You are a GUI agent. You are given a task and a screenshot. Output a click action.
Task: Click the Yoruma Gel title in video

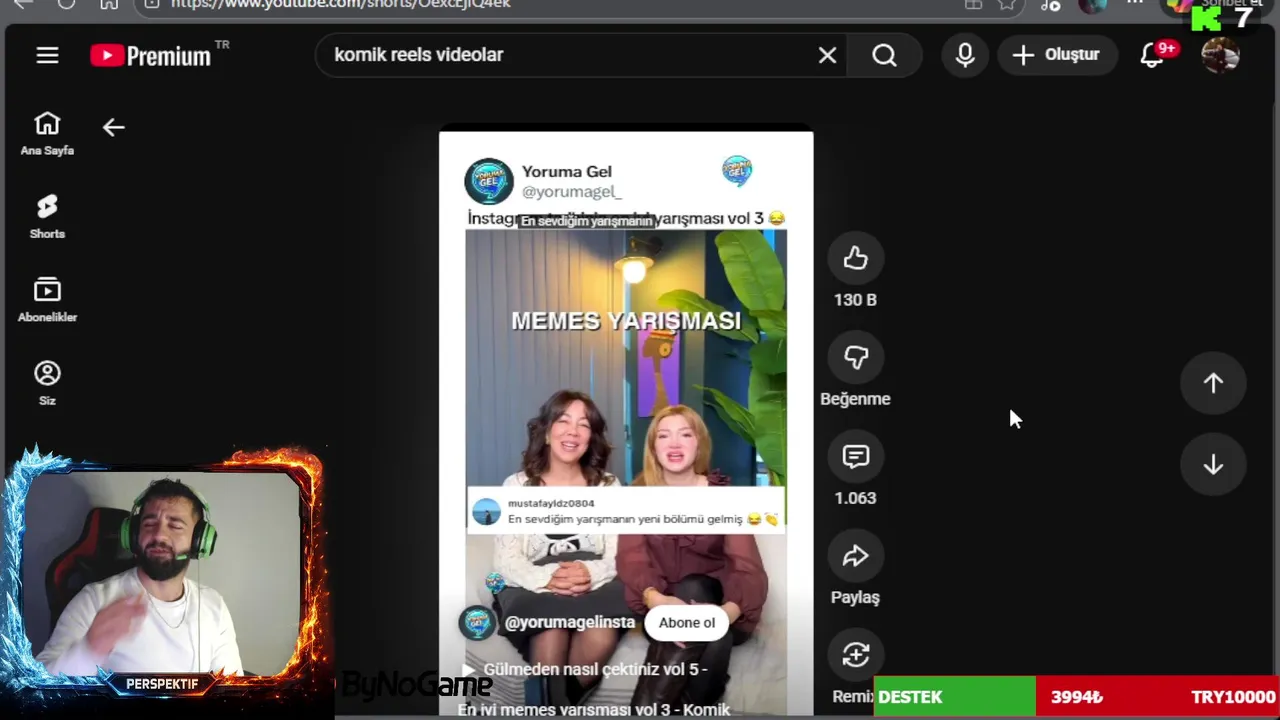566,172
